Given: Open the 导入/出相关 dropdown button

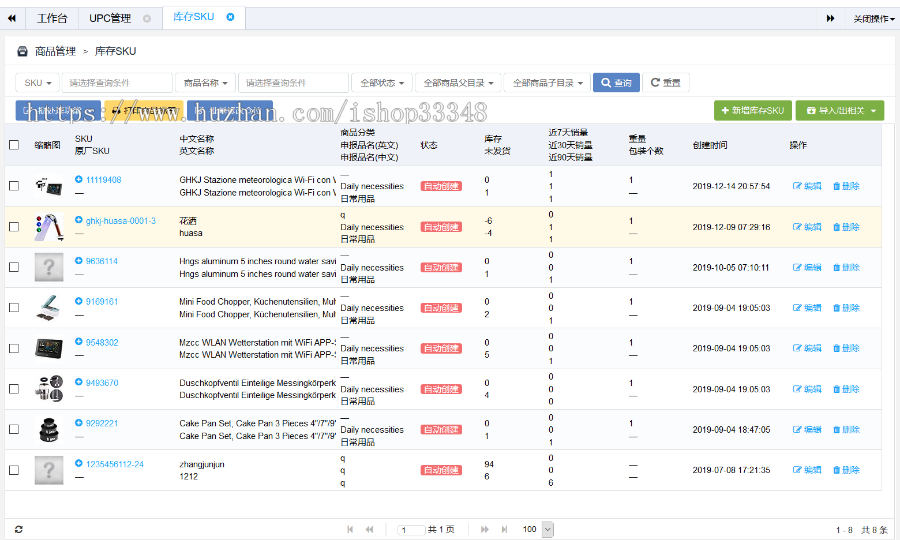Looking at the screenshot, I should pos(840,110).
